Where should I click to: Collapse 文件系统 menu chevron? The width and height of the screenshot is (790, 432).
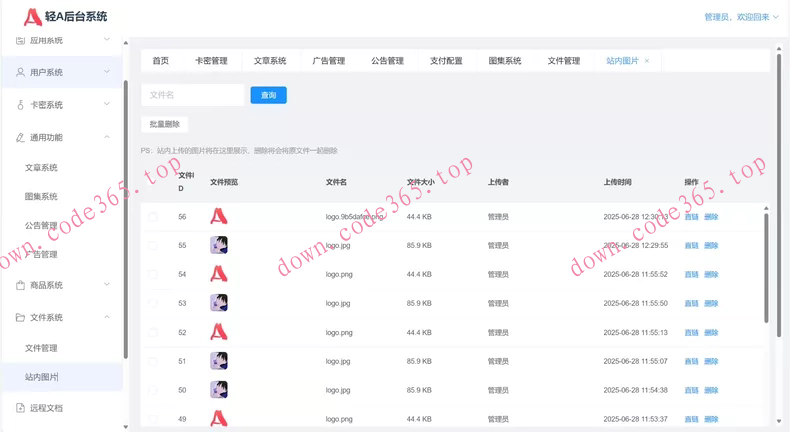pyautogui.click(x=107, y=317)
